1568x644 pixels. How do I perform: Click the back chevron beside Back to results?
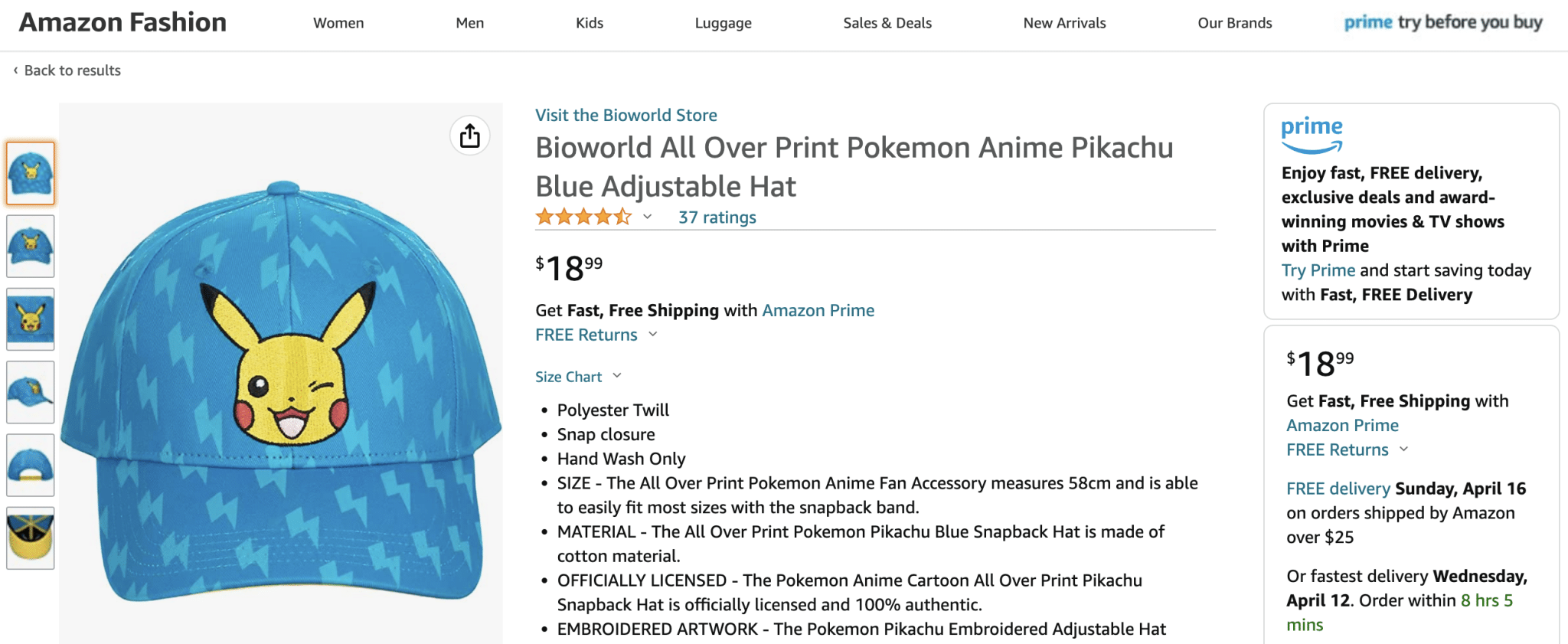(x=15, y=70)
